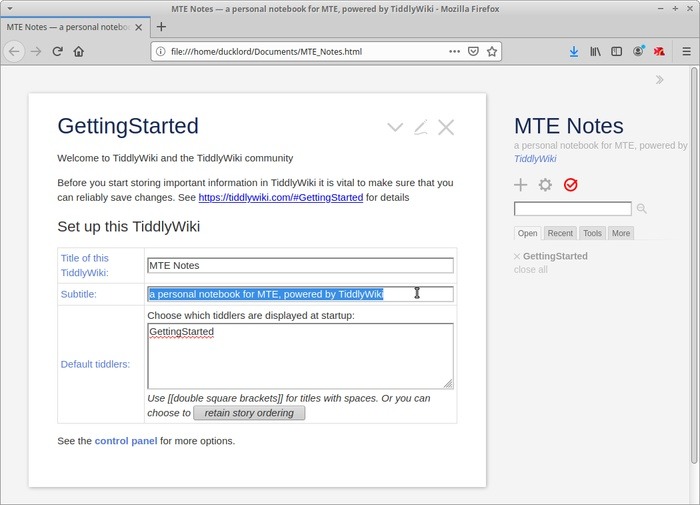Screen dimensions: 700x505
Task: Open tiddlywiki.com/#GettingStarted hyperlink
Action: pyautogui.click(x=281, y=197)
